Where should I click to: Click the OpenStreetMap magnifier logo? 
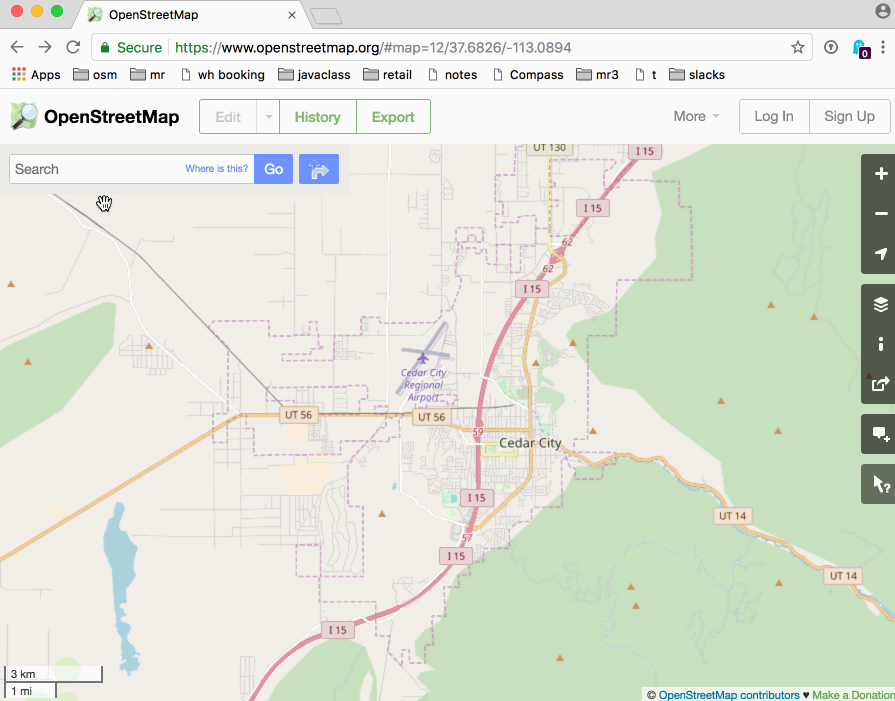point(24,116)
